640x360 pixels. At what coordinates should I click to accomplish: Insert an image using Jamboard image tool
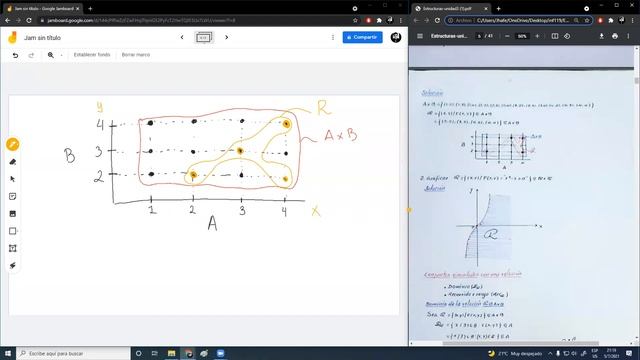pyautogui.click(x=13, y=213)
